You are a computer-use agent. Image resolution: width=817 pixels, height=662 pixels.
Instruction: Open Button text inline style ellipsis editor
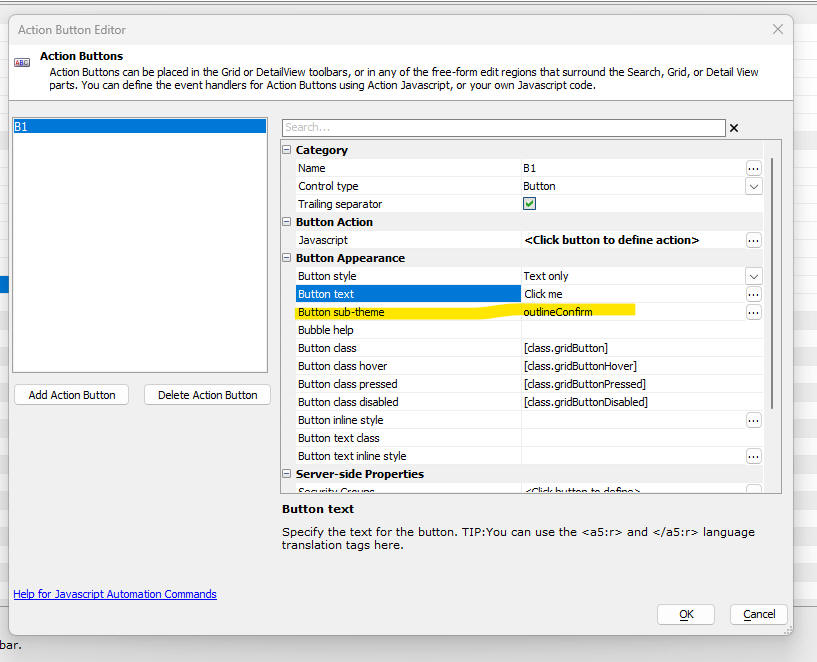[x=753, y=456]
